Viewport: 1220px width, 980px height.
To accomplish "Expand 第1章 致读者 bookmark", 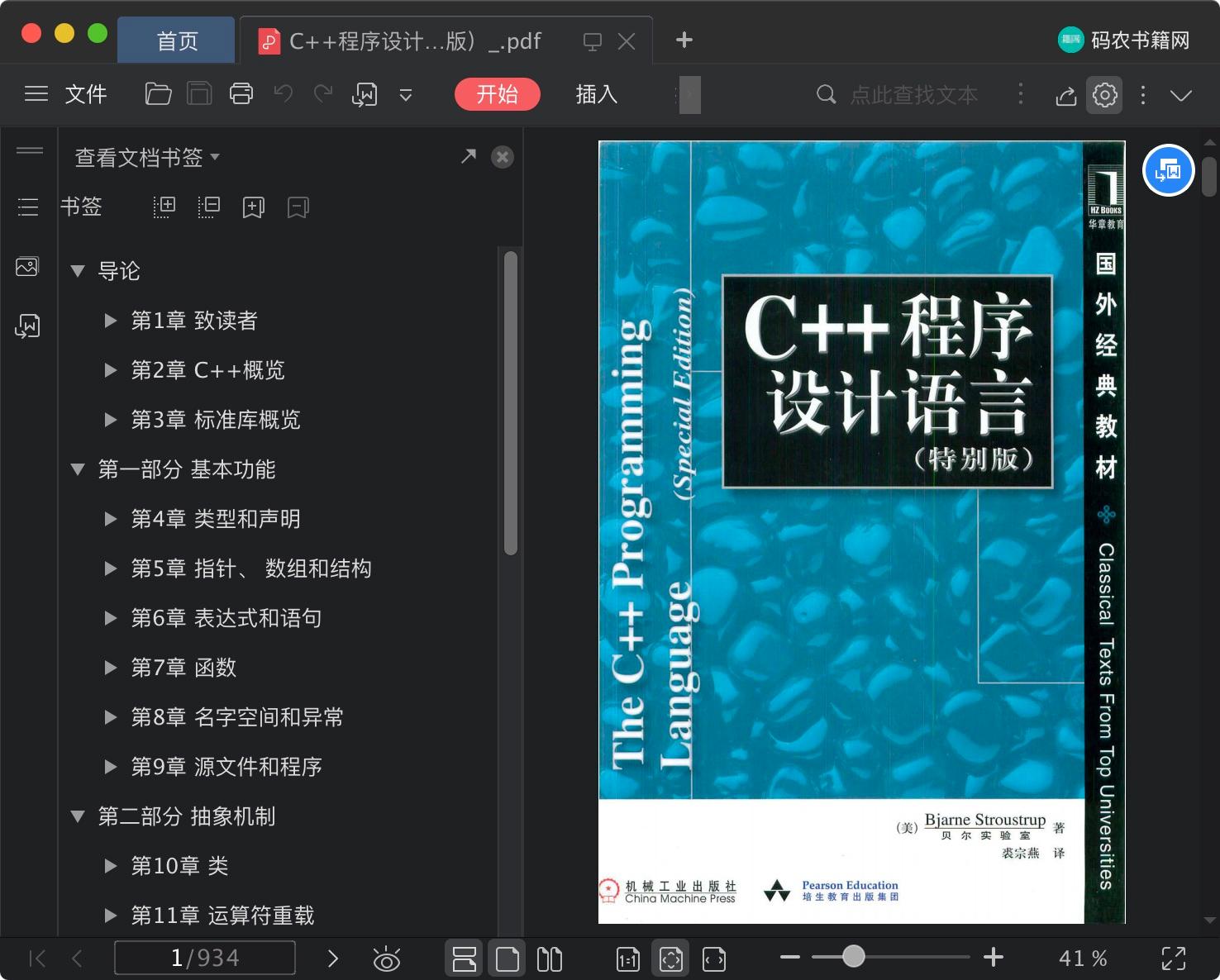I will tap(110, 320).
